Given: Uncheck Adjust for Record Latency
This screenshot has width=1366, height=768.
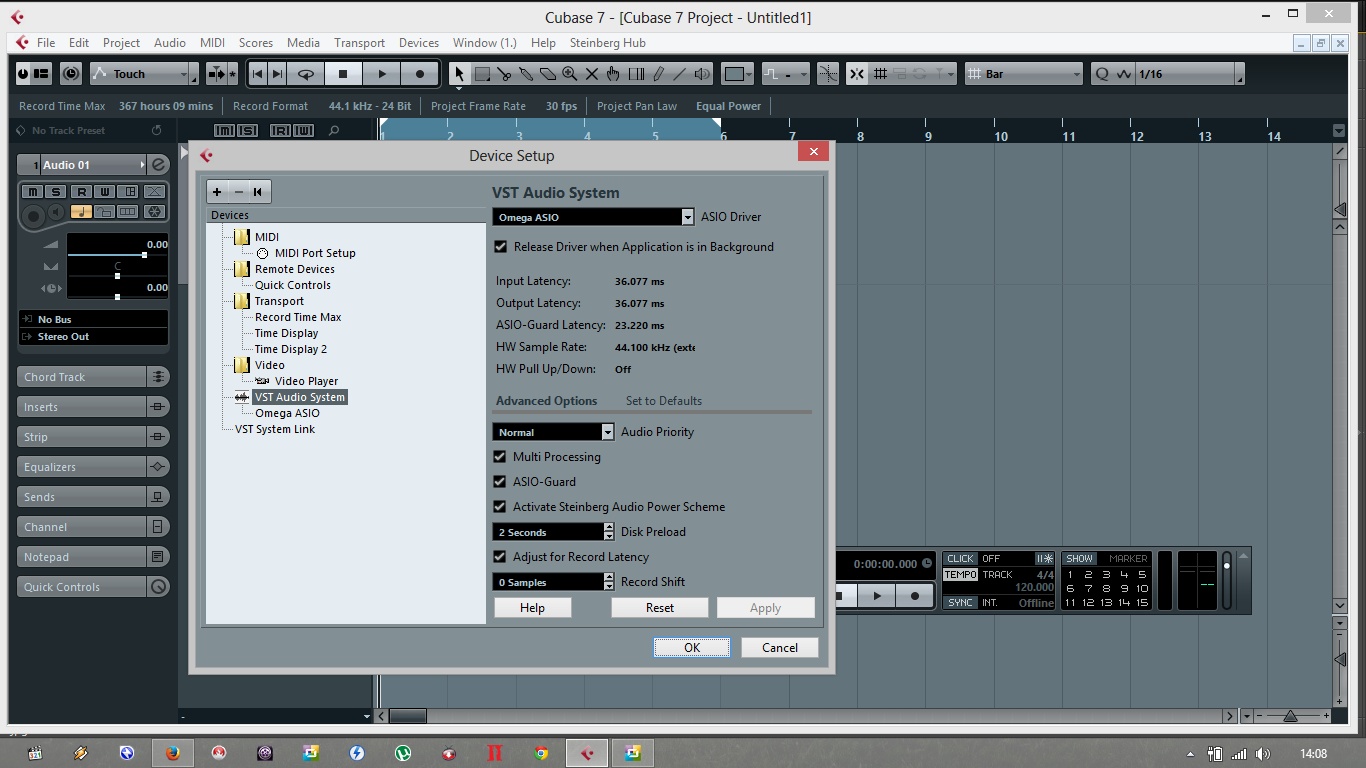Looking at the screenshot, I should (500, 557).
